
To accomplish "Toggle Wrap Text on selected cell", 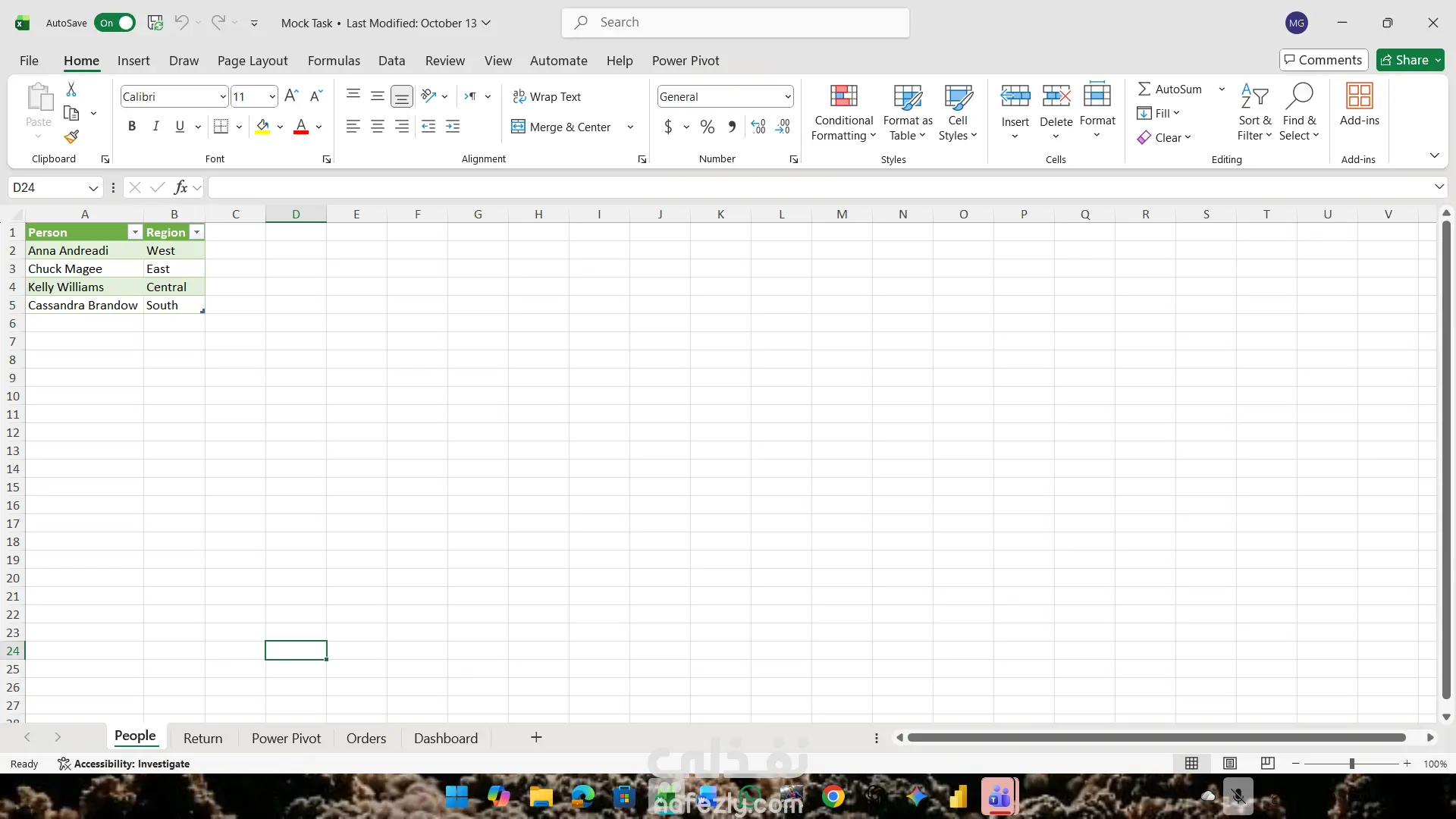I will point(546,96).
